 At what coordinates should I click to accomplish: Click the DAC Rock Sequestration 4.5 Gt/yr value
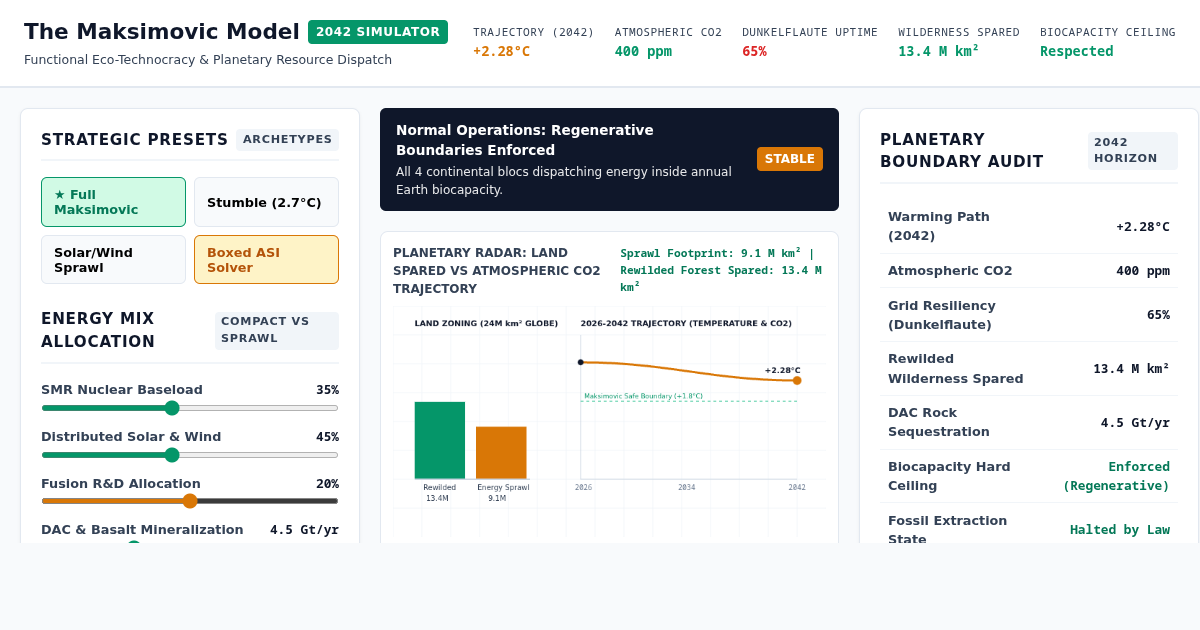[x=1135, y=422]
